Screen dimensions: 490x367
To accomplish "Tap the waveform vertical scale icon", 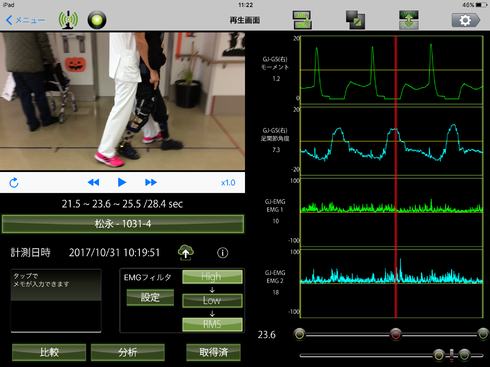I will (409, 20).
